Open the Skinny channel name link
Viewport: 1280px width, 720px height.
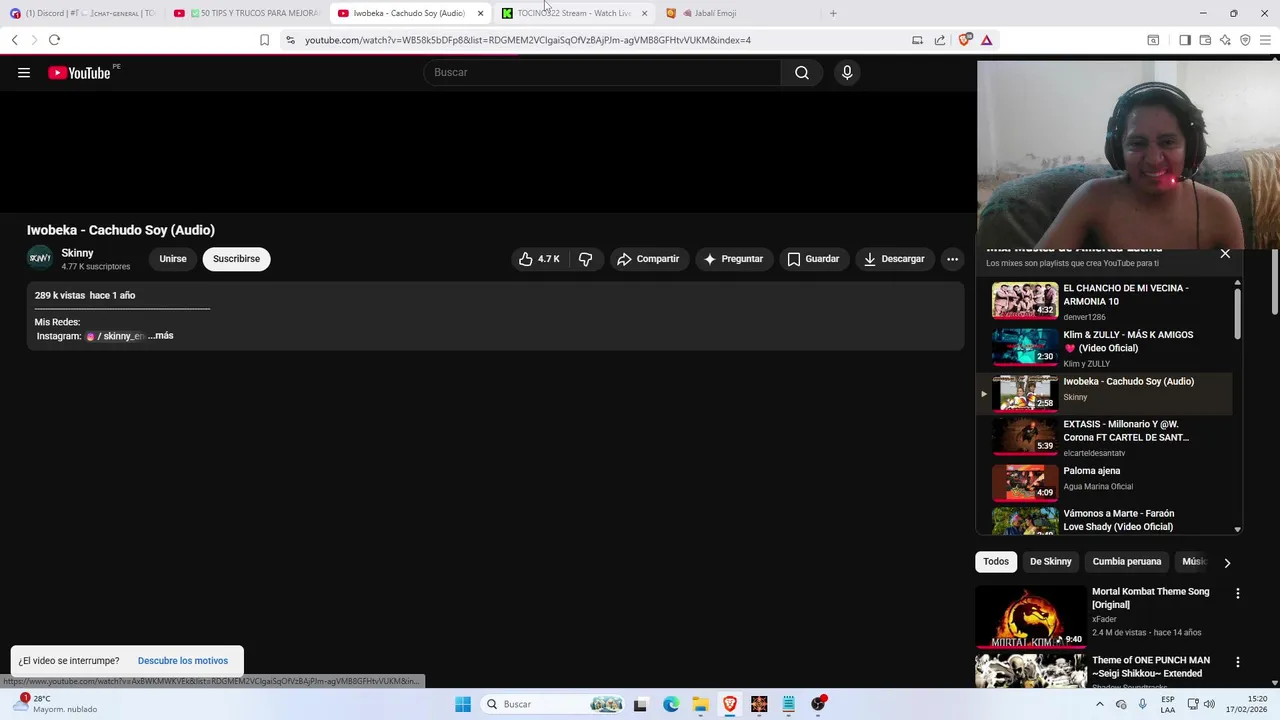77,253
